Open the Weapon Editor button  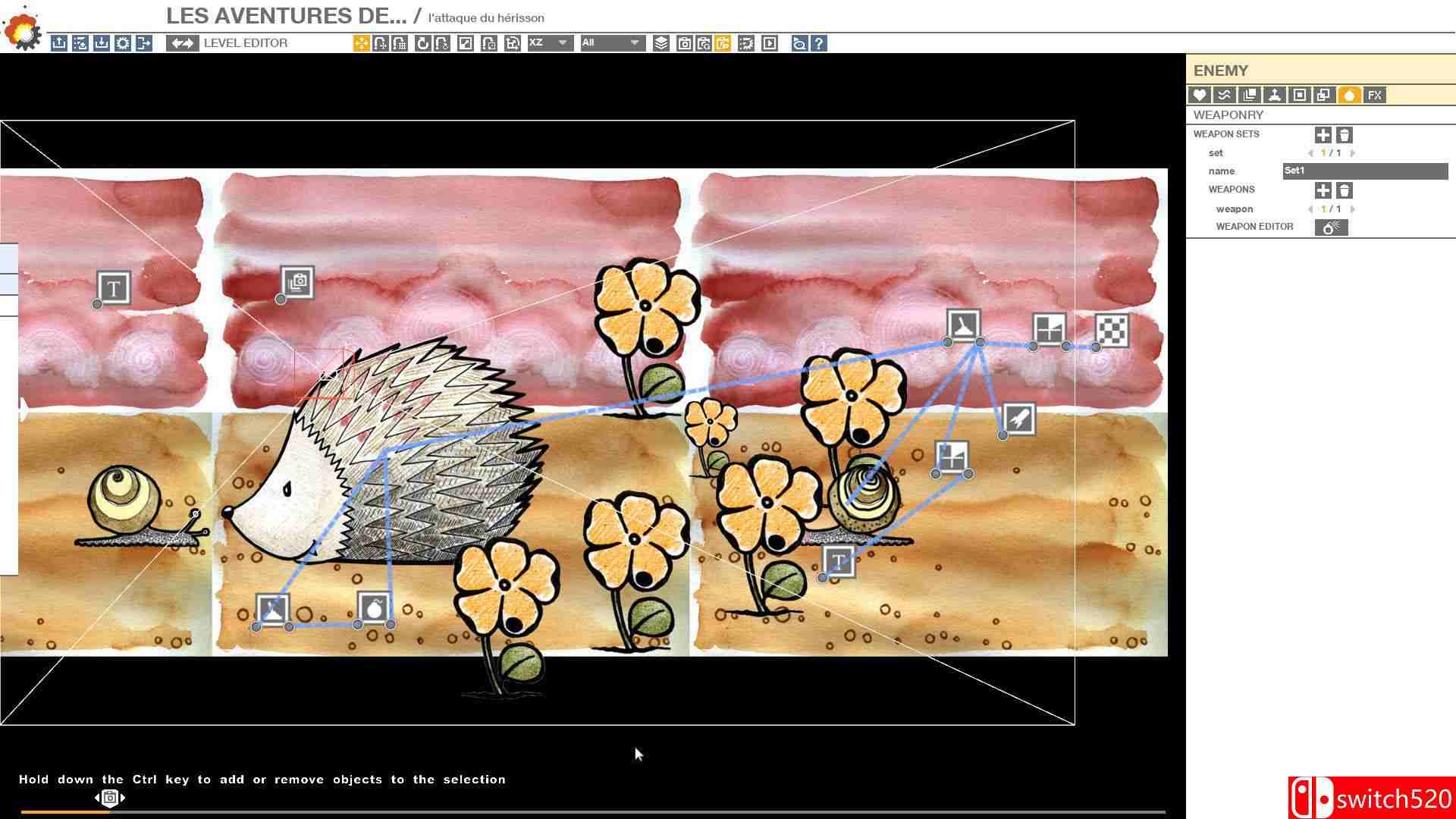[1331, 227]
